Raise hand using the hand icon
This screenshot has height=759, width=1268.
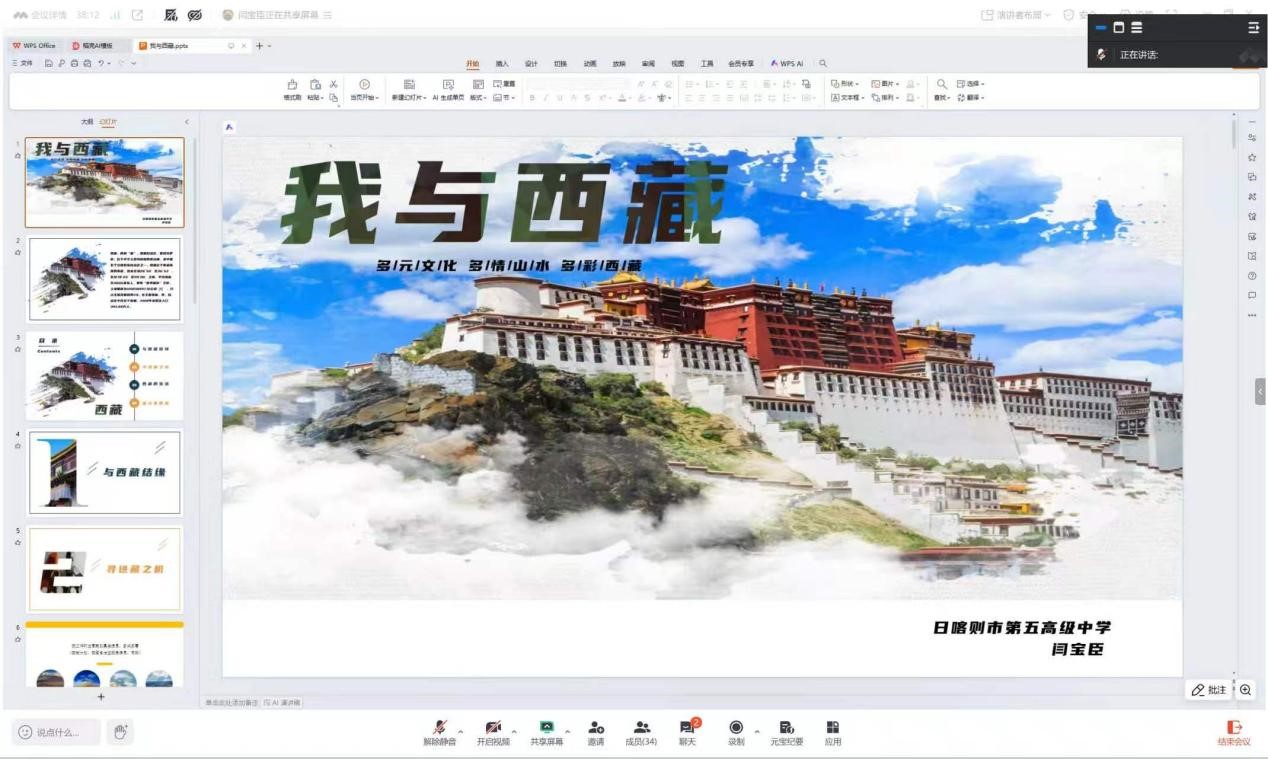(x=120, y=733)
